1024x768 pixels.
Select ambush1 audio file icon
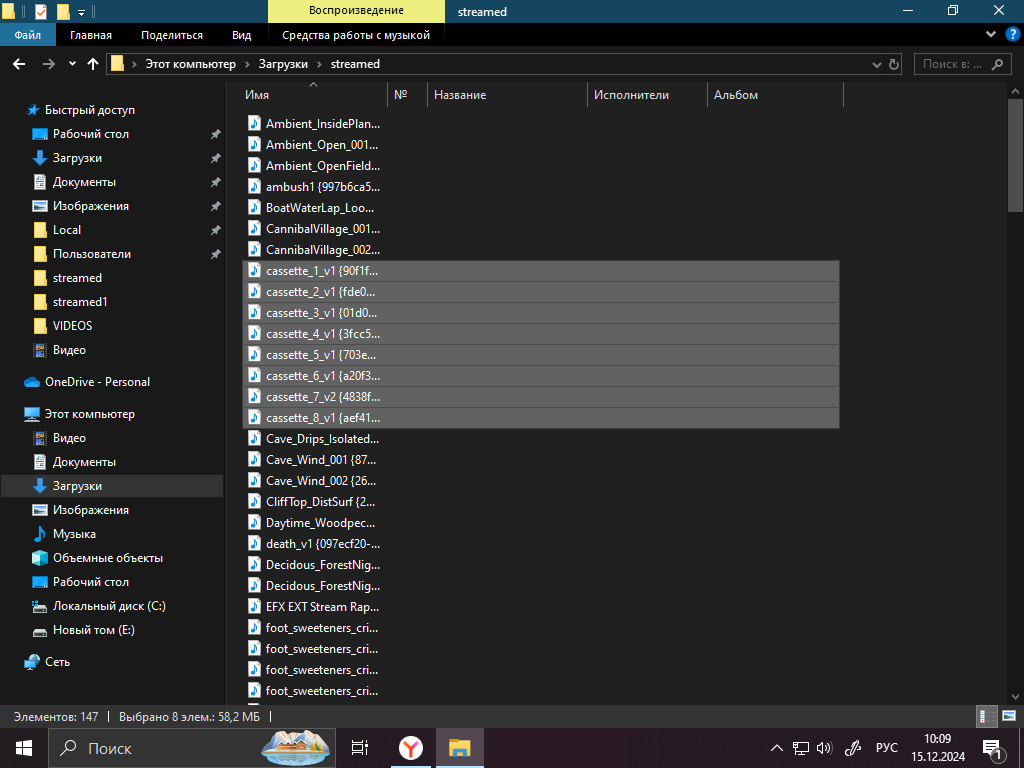[255, 187]
